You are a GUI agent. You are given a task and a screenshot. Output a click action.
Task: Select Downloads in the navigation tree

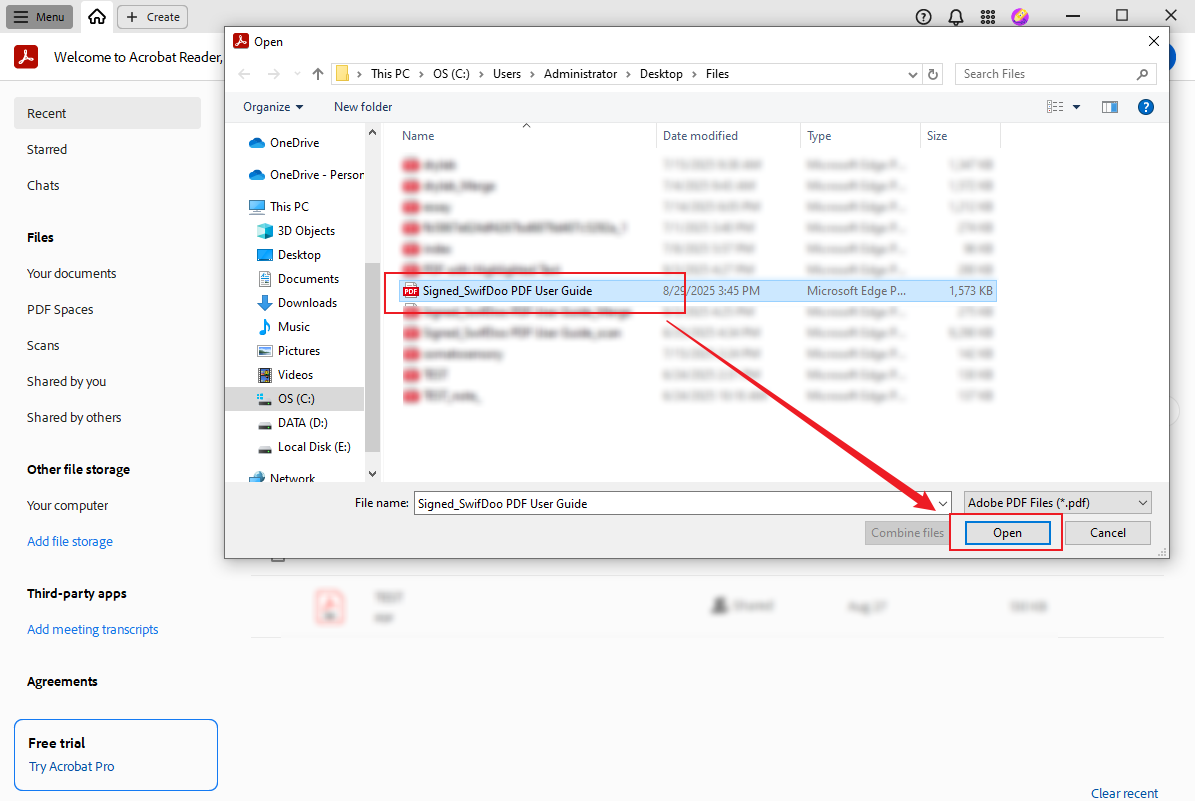(x=307, y=303)
